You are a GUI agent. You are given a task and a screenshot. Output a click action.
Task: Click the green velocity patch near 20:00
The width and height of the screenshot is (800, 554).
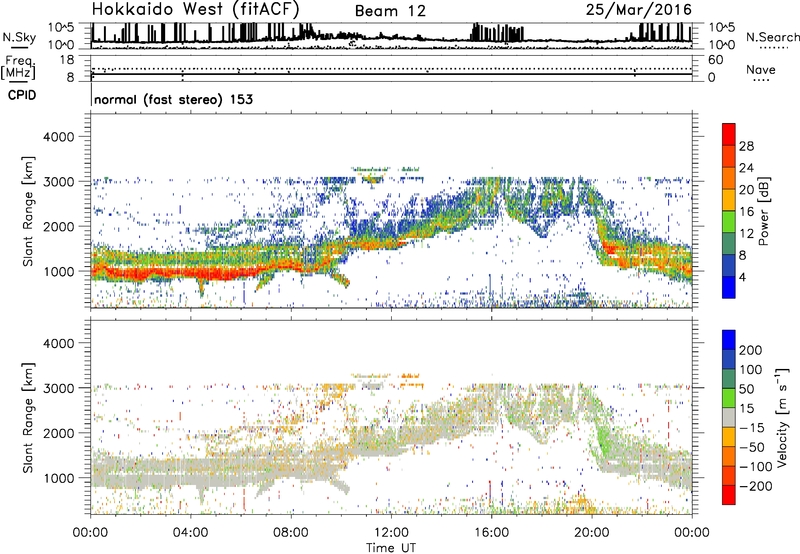[605, 439]
